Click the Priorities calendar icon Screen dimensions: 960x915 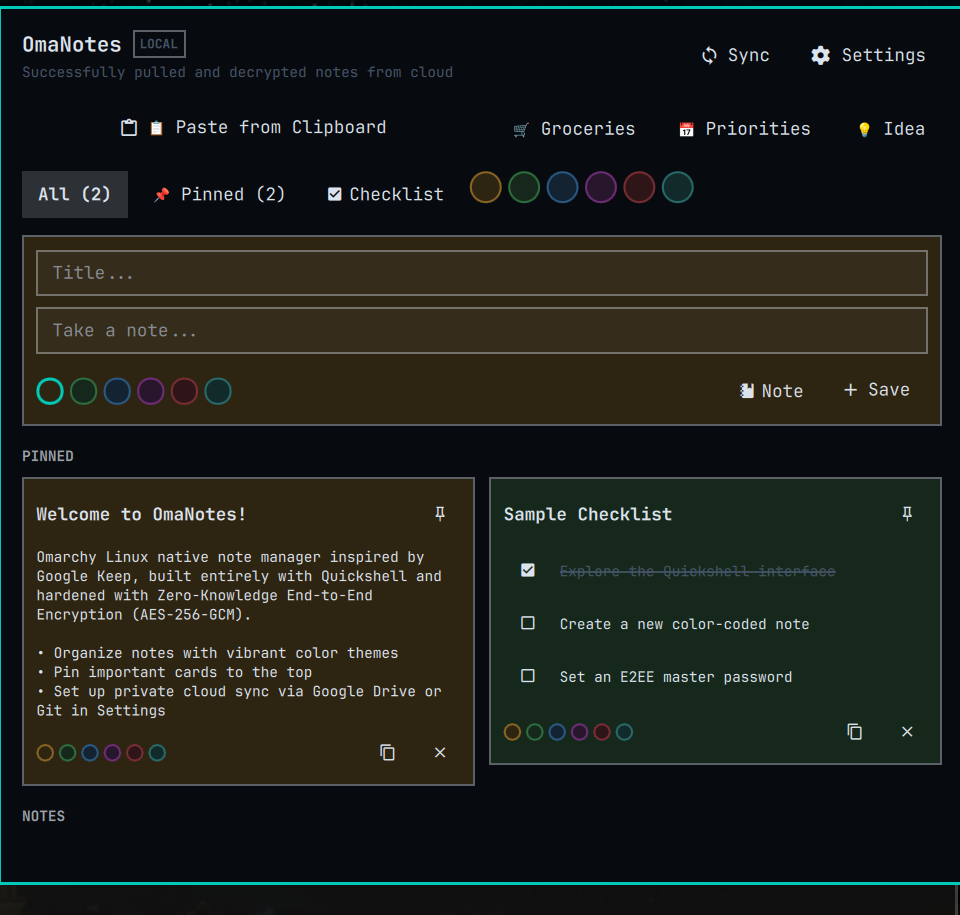pos(686,130)
